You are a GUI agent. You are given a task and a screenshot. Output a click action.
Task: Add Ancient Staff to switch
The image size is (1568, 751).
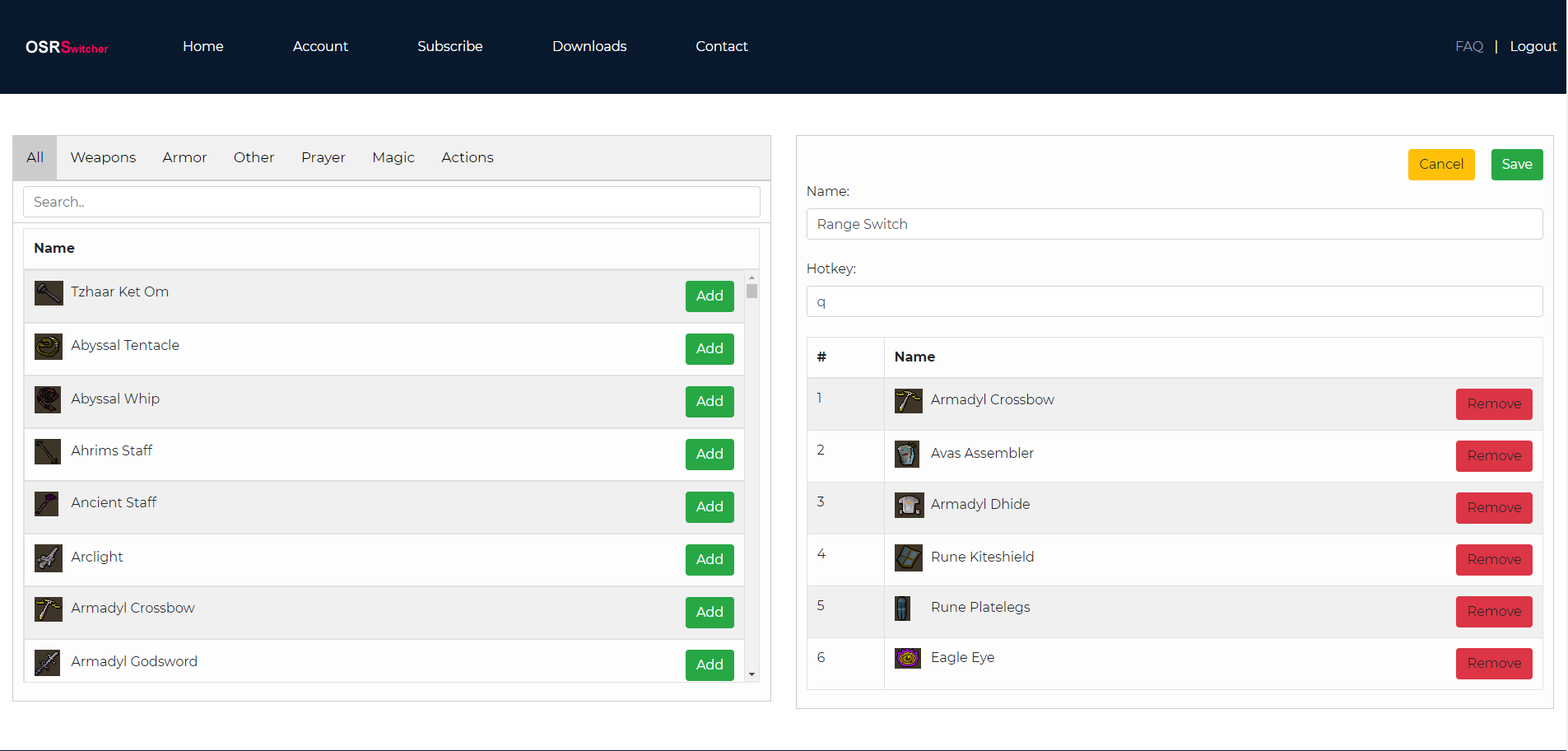pyautogui.click(x=710, y=507)
